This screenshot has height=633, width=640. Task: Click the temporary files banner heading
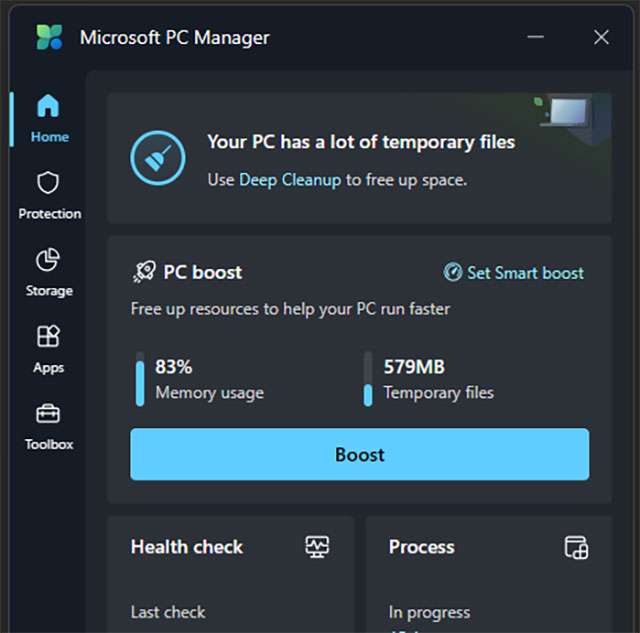[x=361, y=142]
